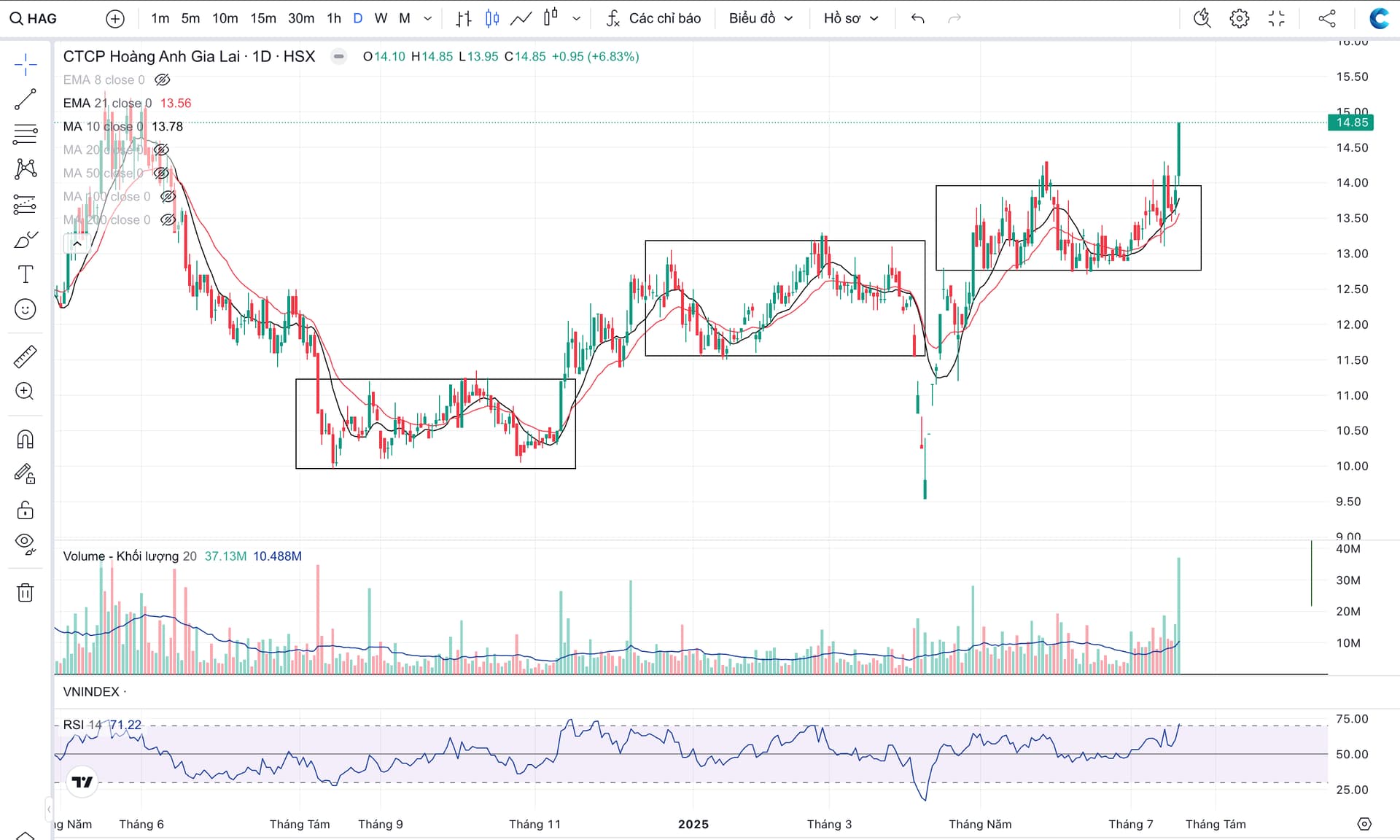Select the trend line drawing tool
The image size is (1400, 840).
[x=25, y=100]
